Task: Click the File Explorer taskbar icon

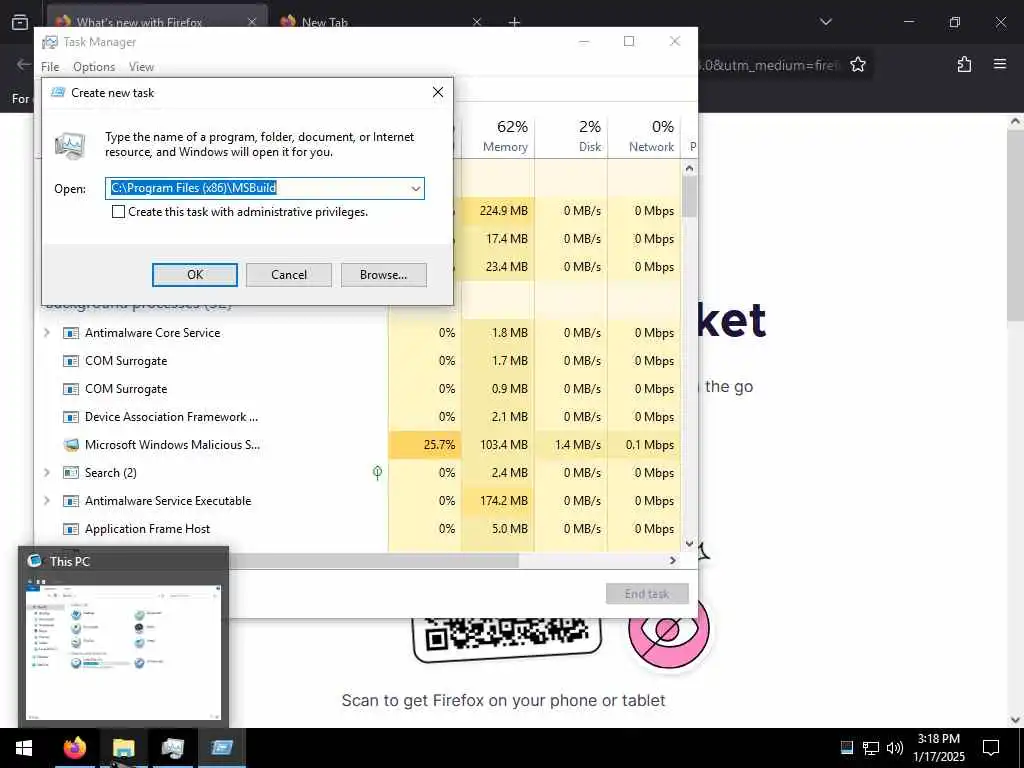Action: tap(123, 748)
